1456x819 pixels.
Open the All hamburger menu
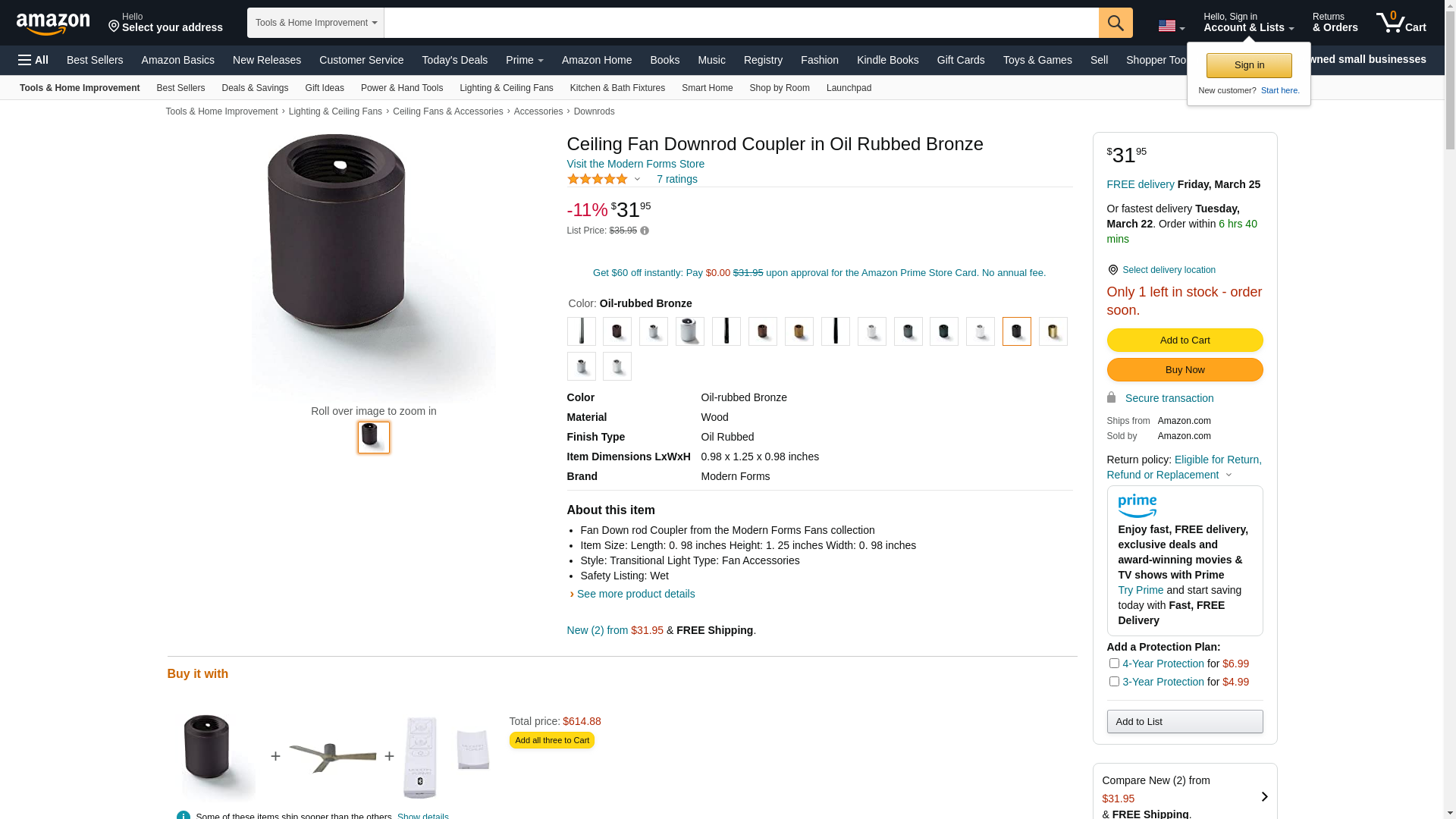33,60
